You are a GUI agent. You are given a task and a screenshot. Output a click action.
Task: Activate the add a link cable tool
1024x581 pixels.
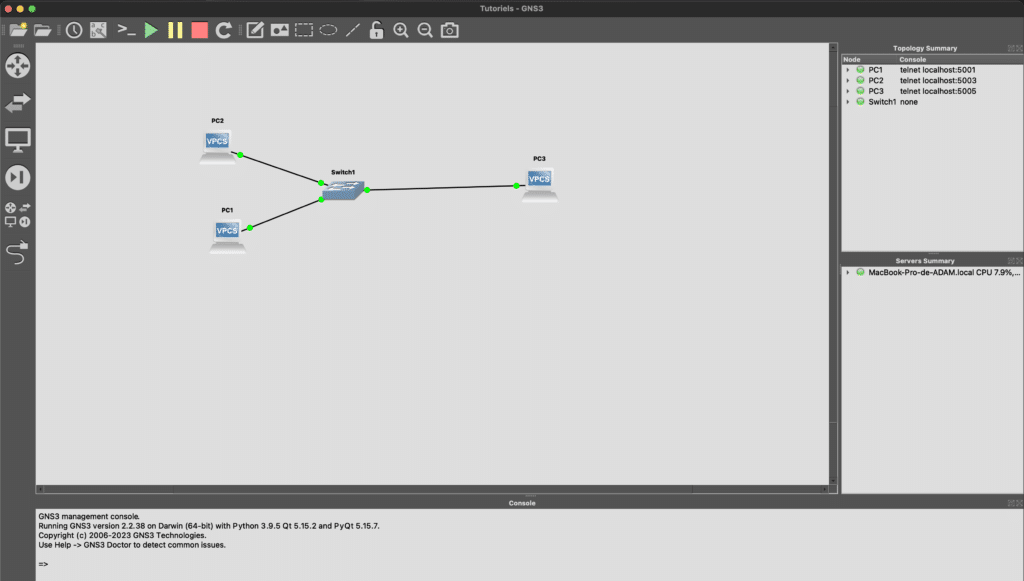point(18,253)
